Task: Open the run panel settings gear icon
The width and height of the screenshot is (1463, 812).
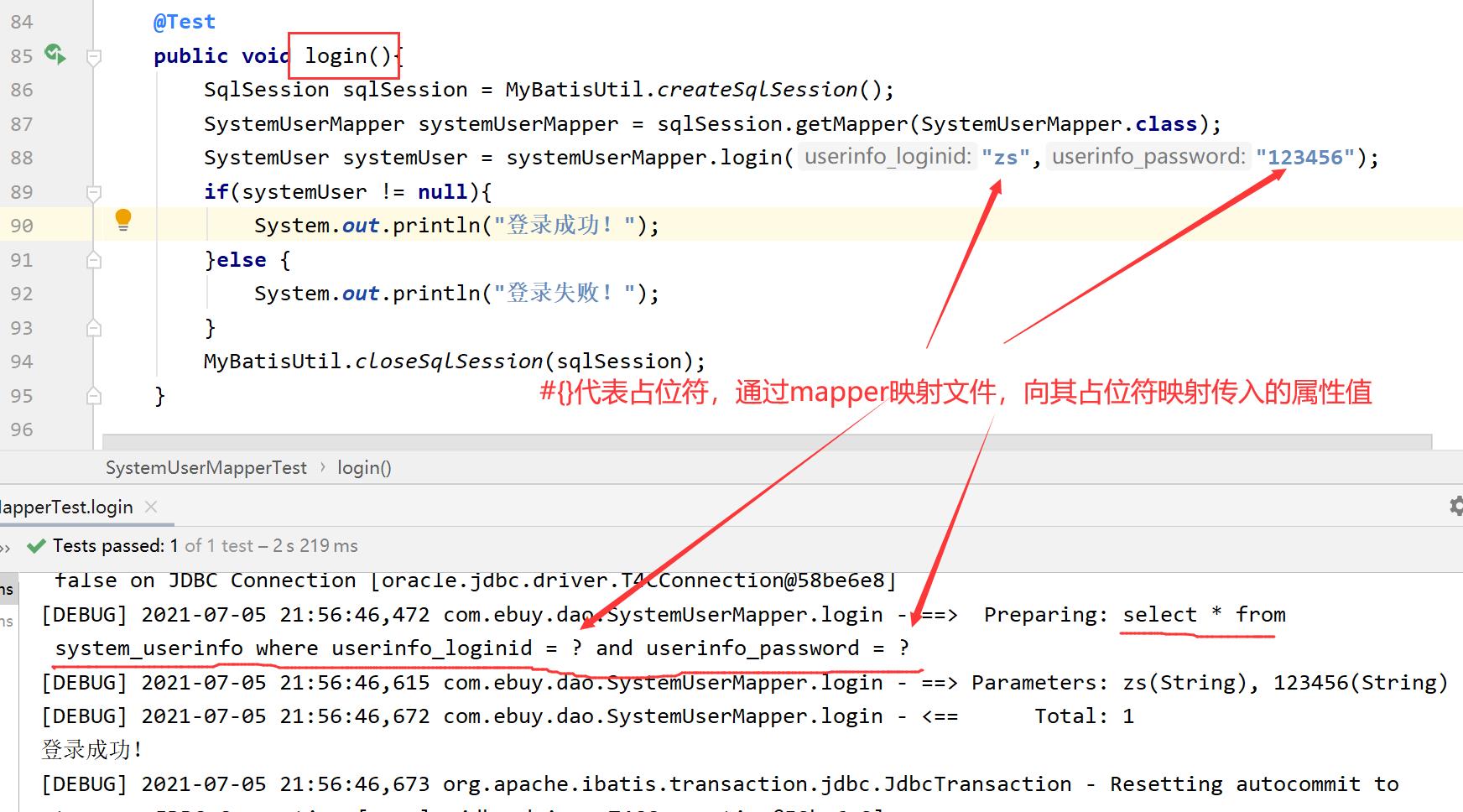Action: tap(1456, 505)
